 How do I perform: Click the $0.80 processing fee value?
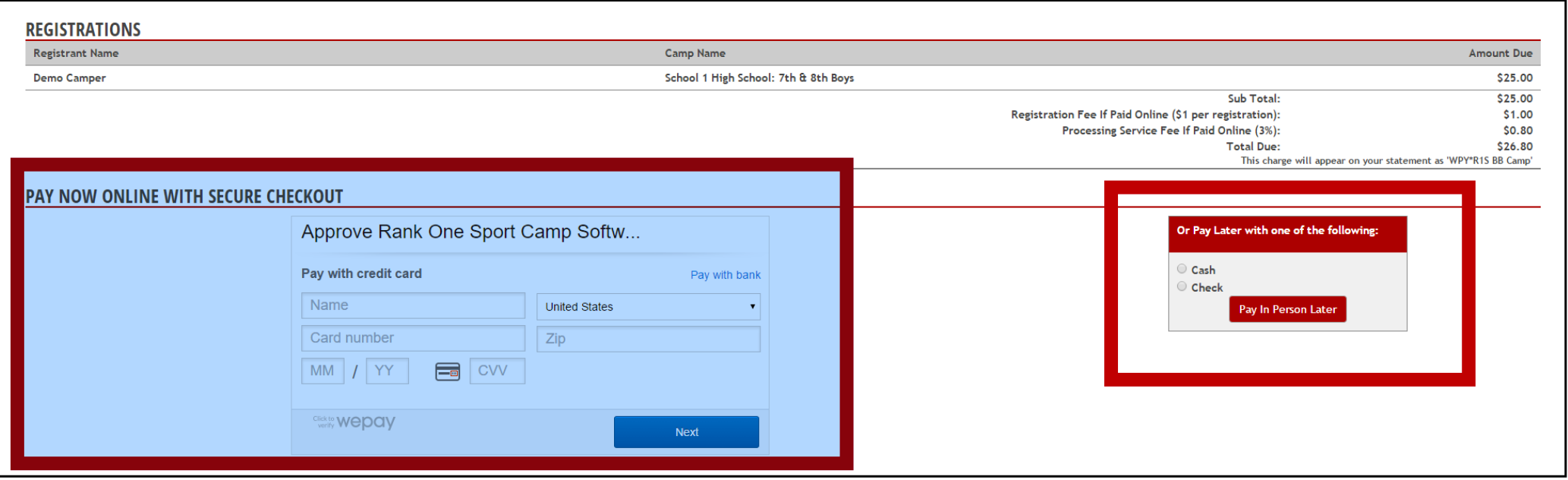point(1518,131)
